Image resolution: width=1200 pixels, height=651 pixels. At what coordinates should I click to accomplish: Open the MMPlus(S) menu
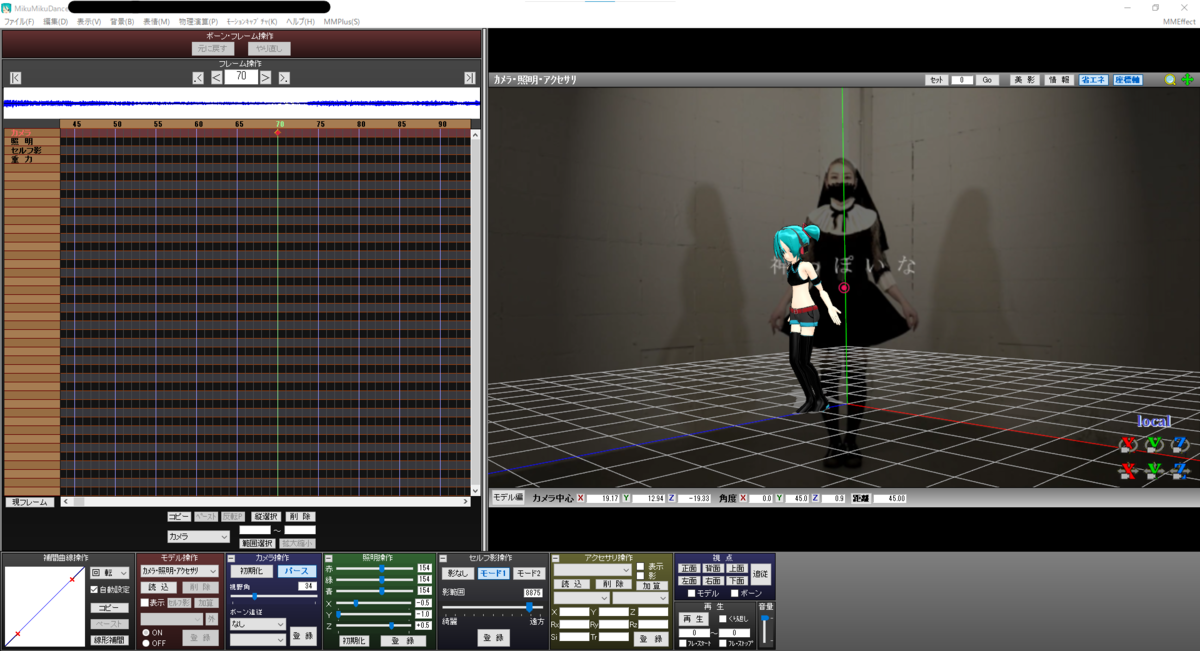click(x=342, y=21)
